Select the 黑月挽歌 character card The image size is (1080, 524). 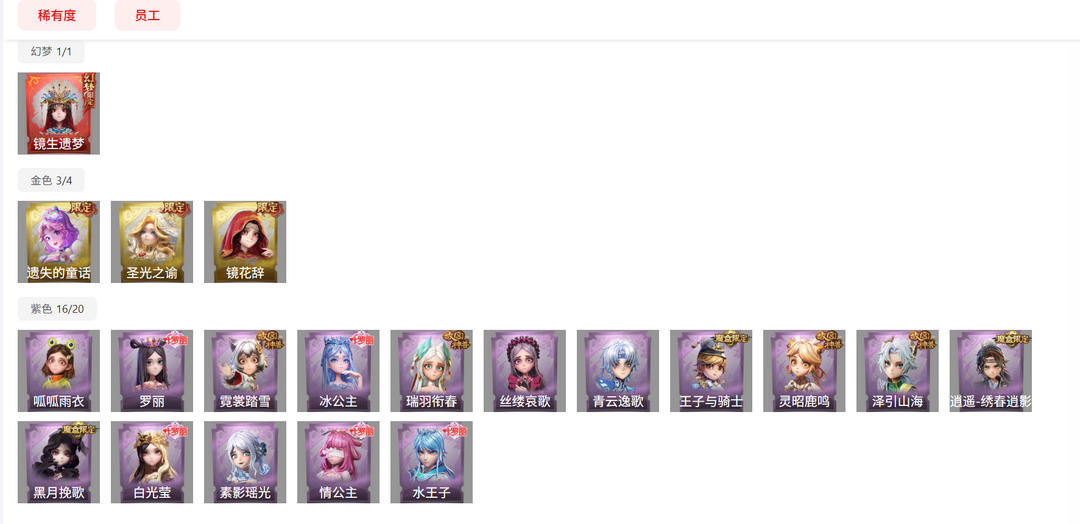(x=59, y=462)
